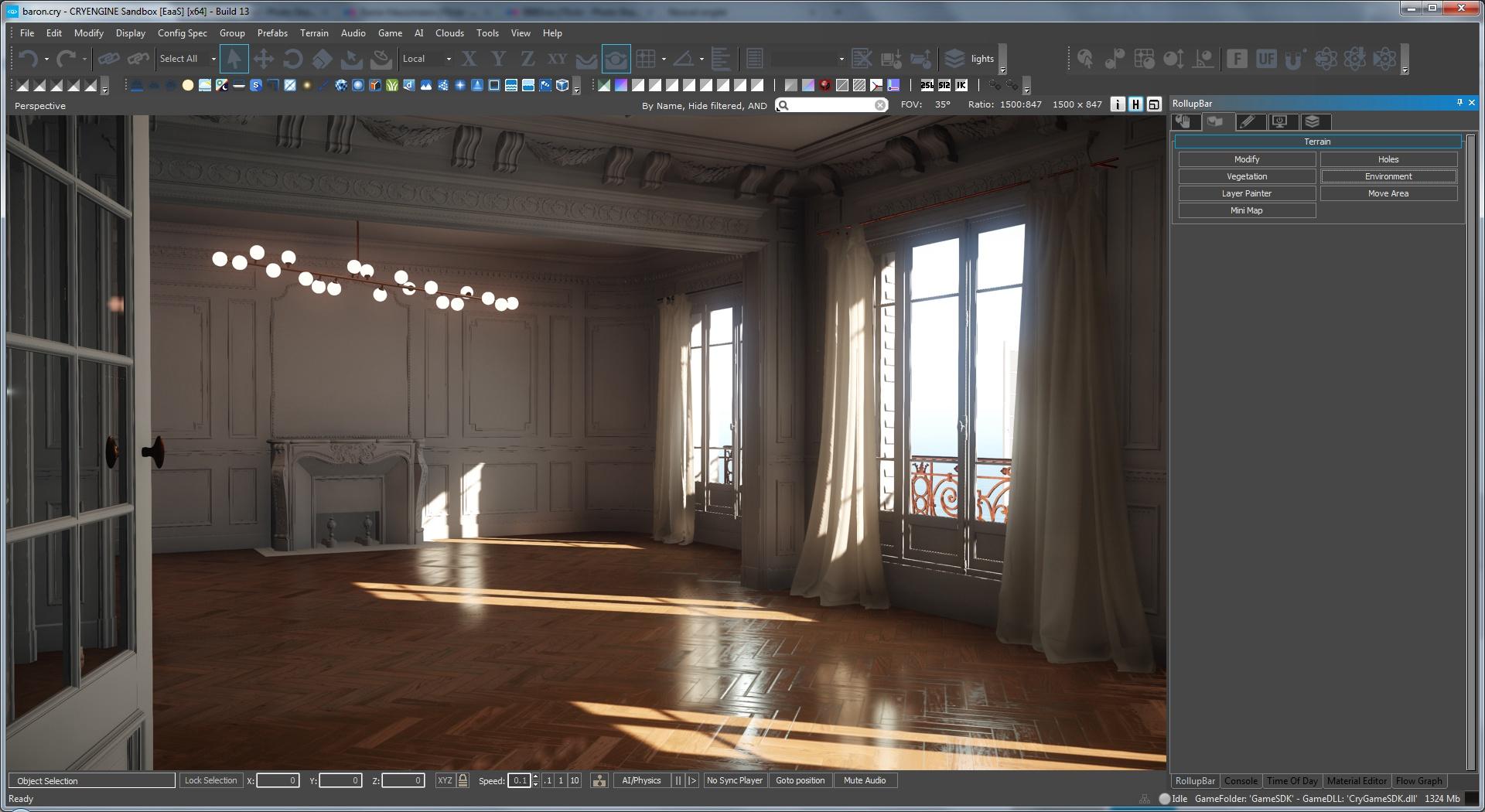
Task: Open the Layers tab icon in RollupBar
Action: tap(1312, 121)
